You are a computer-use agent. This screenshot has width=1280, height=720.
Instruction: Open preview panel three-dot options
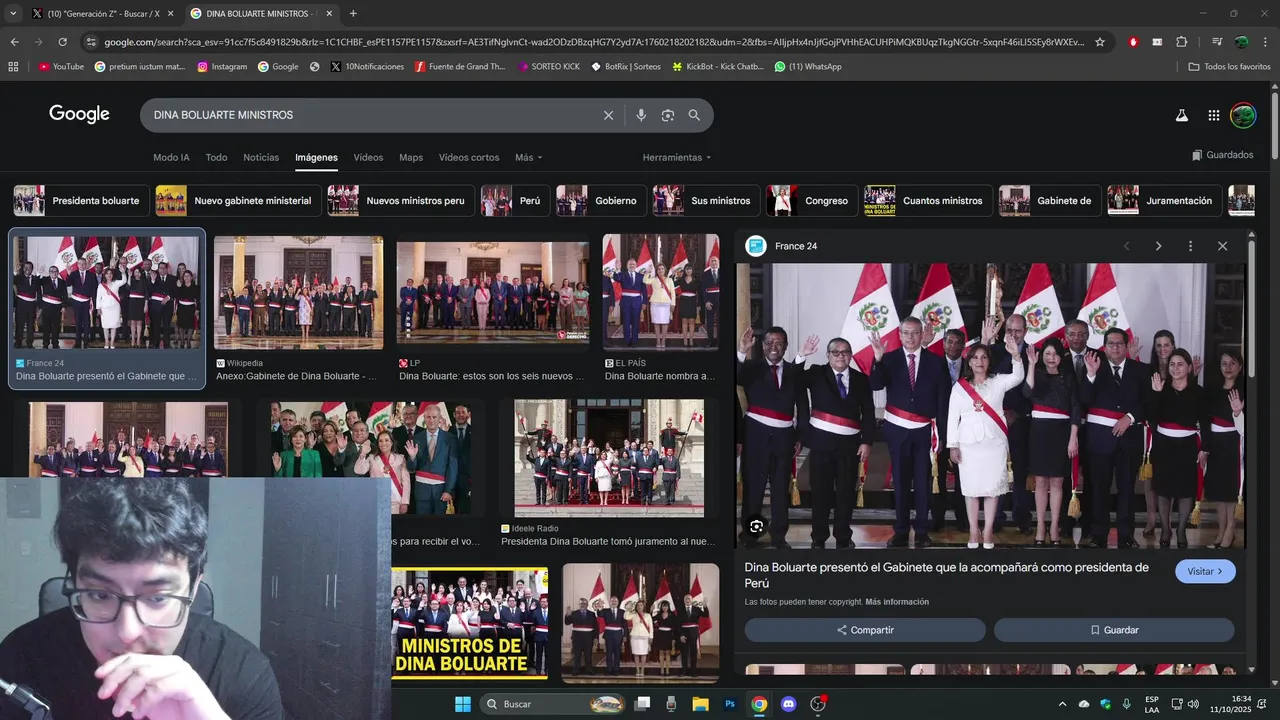[x=1190, y=246]
